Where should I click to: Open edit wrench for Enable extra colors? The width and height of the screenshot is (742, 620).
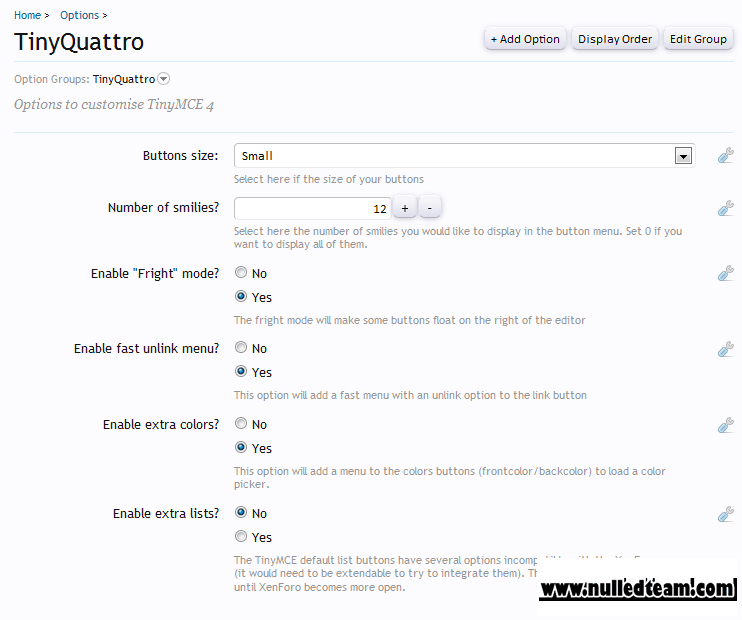(725, 425)
